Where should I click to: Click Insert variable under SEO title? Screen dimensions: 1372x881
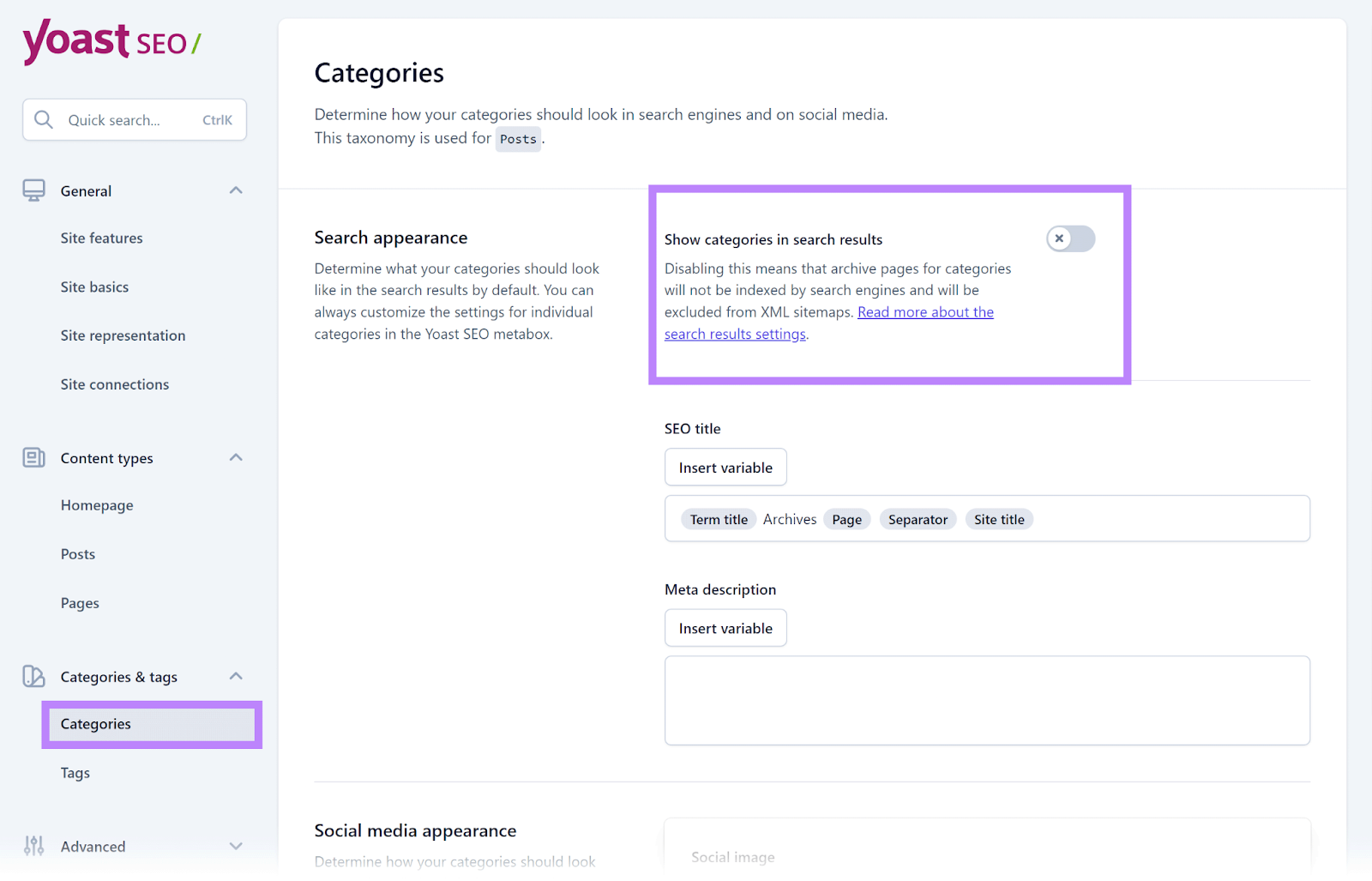pos(725,467)
